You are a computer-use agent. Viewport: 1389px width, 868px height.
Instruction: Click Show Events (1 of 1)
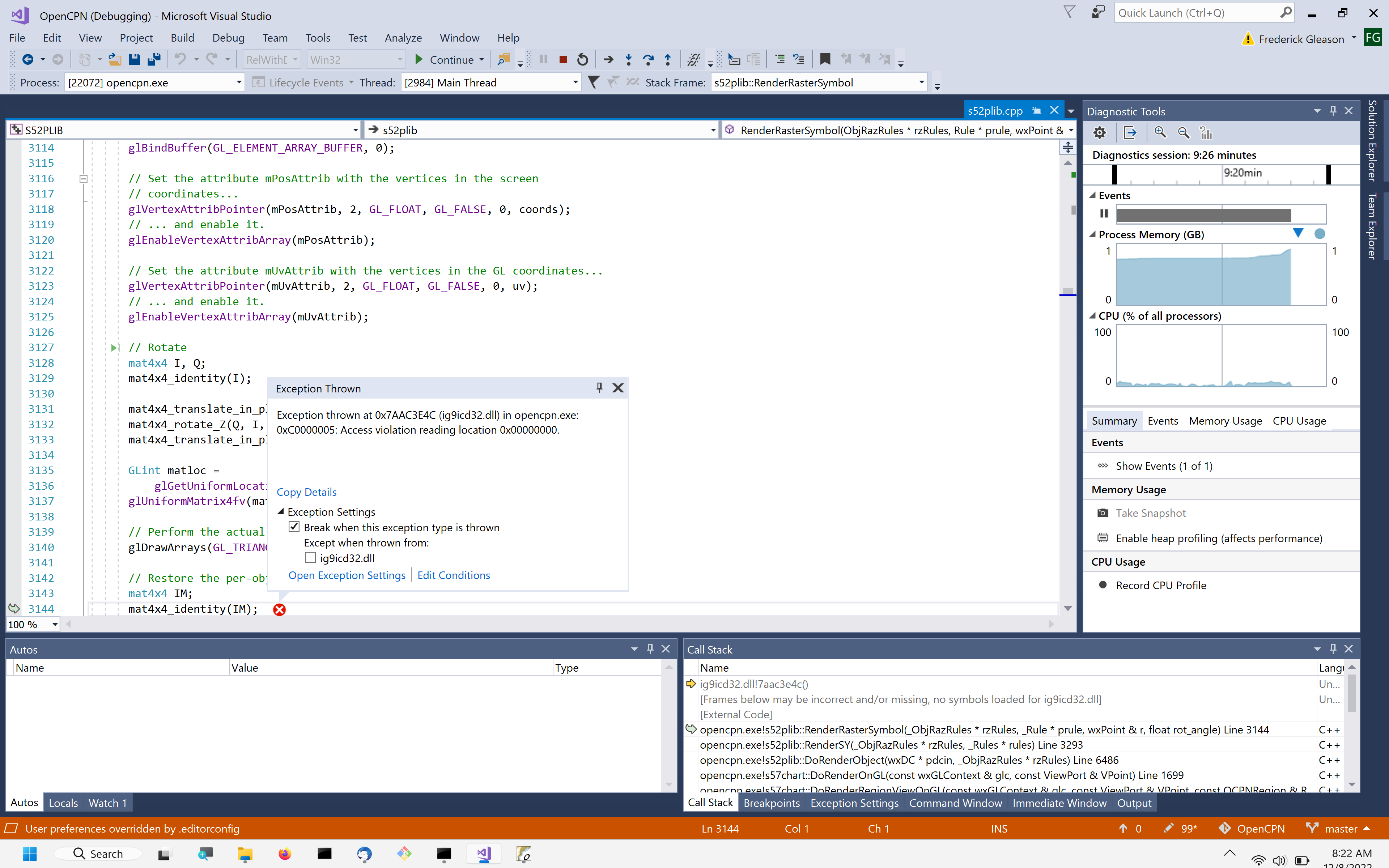(x=1164, y=466)
